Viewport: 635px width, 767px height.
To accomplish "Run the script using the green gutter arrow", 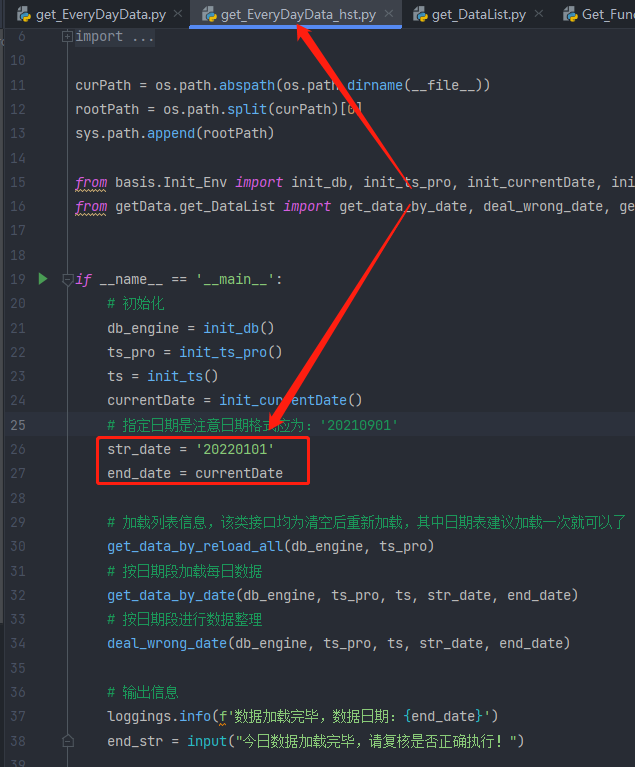I will pos(42,278).
